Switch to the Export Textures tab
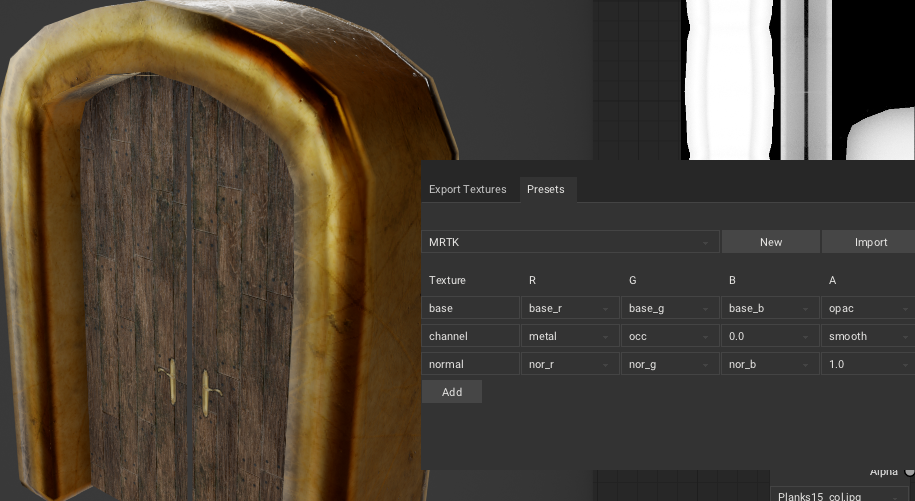The height and width of the screenshot is (501, 915). pyautogui.click(x=467, y=190)
